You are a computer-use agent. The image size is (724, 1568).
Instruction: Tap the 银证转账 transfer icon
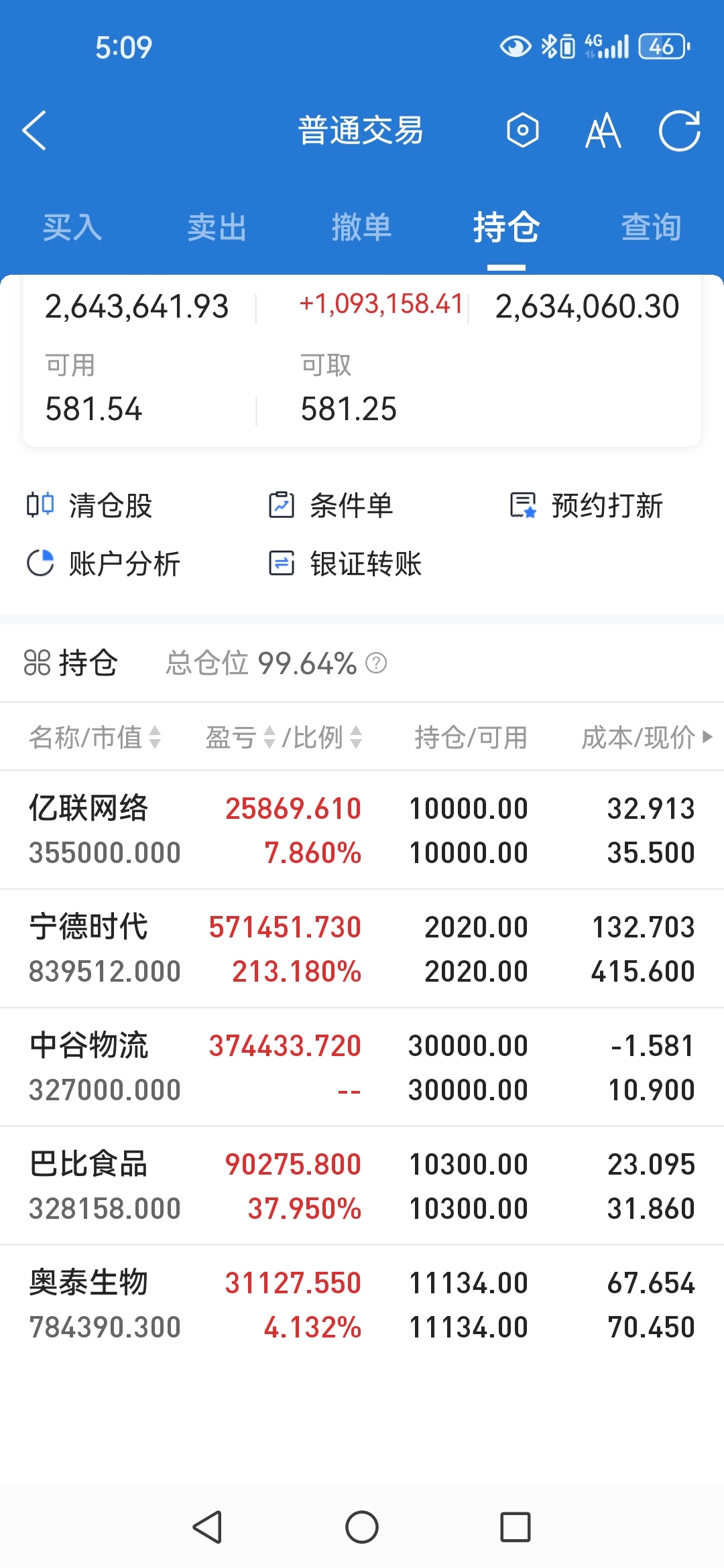pos(282,563)
